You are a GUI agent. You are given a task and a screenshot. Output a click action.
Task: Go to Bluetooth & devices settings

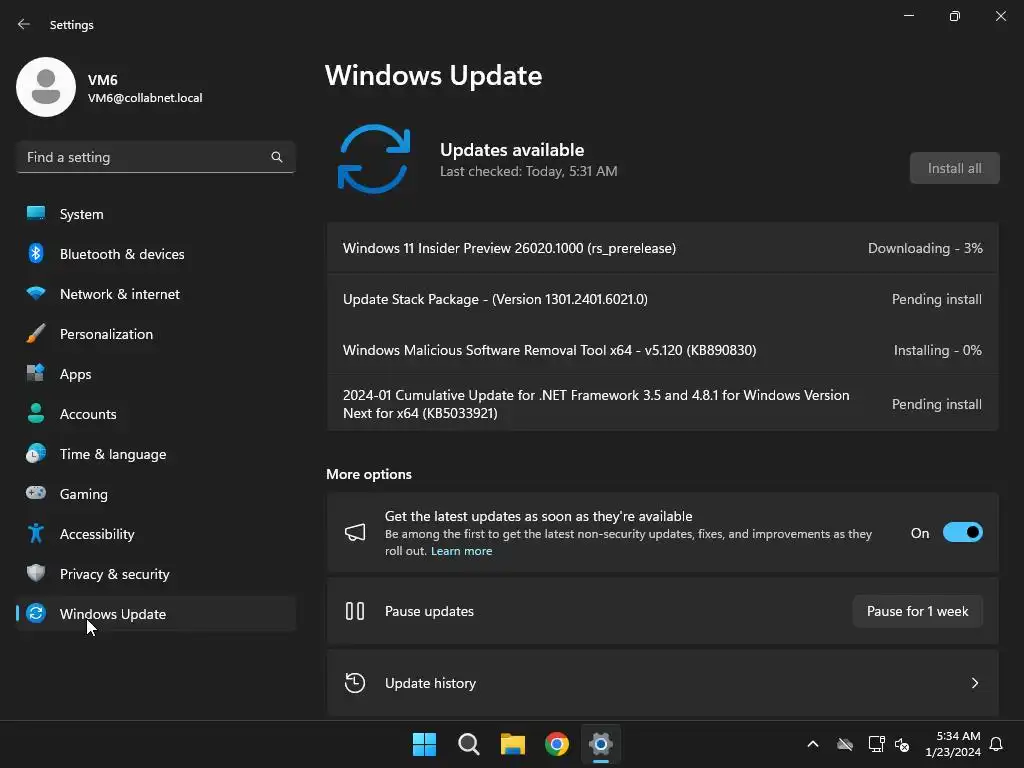pos(155,254)
